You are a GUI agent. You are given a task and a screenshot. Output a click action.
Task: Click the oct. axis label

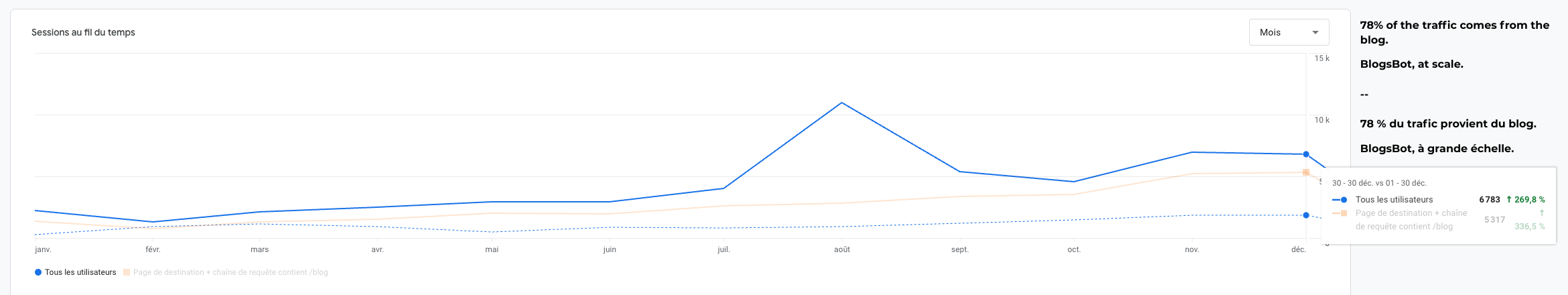tap(1074, 249)
